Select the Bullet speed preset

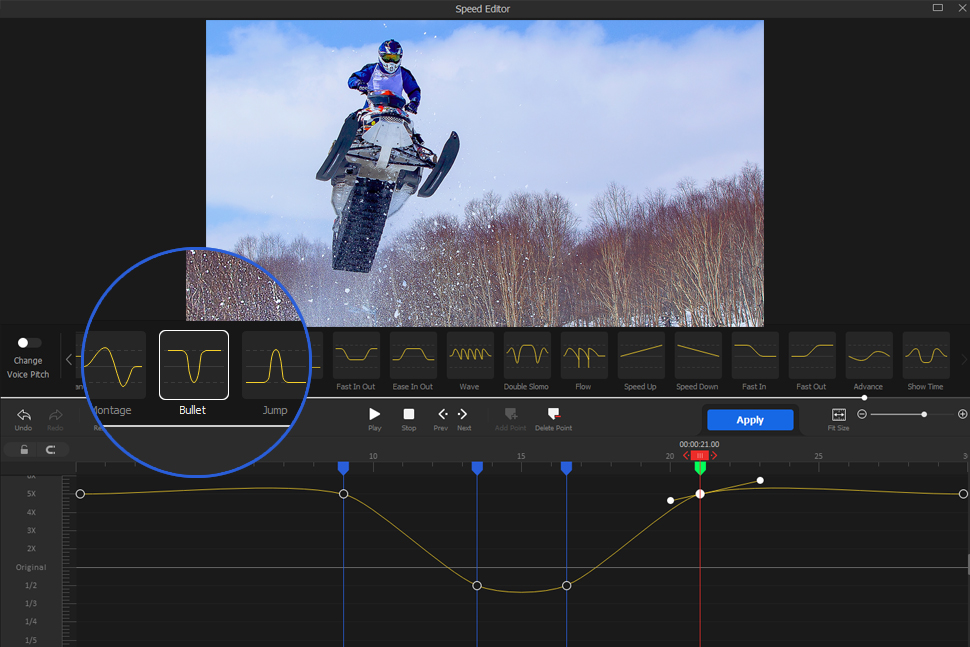click(x=193, y=363)
